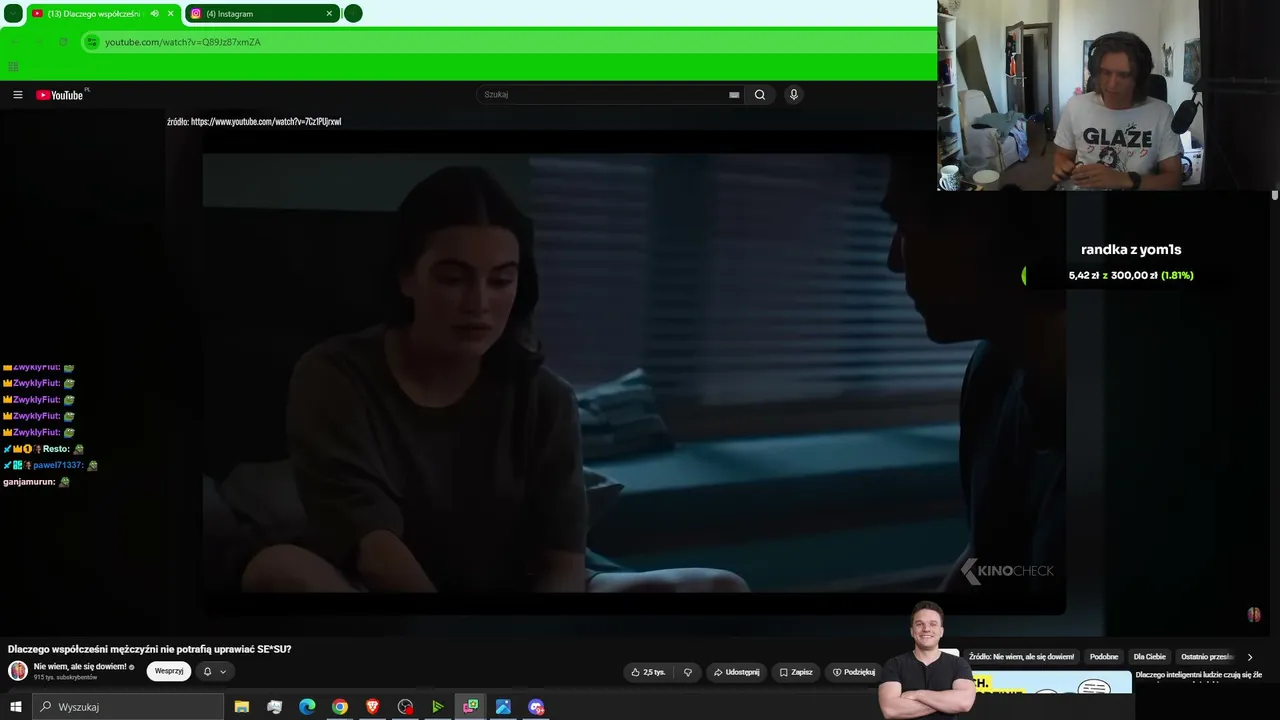The width and height of the screenshot is (1280, 720).
Task: Open recommended video Dlaczego inteligentni ludzie title
Action: [1199, 675]
